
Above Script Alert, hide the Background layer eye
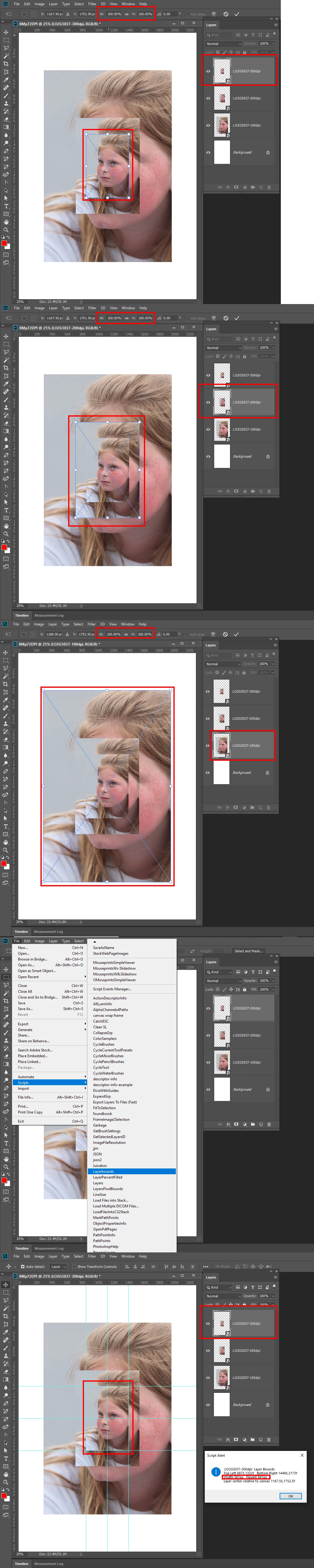[208, 1405]
